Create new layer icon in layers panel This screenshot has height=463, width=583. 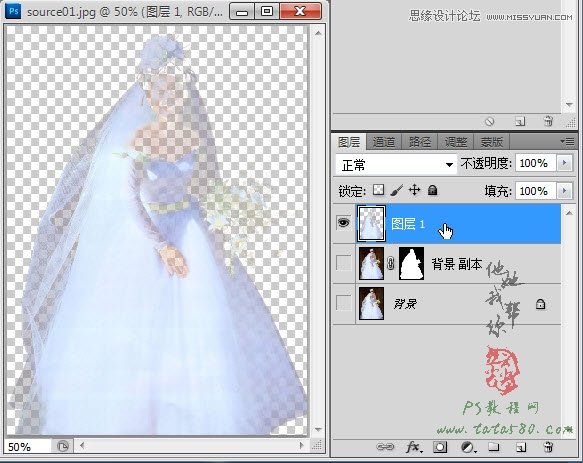[x=521, y=447]
